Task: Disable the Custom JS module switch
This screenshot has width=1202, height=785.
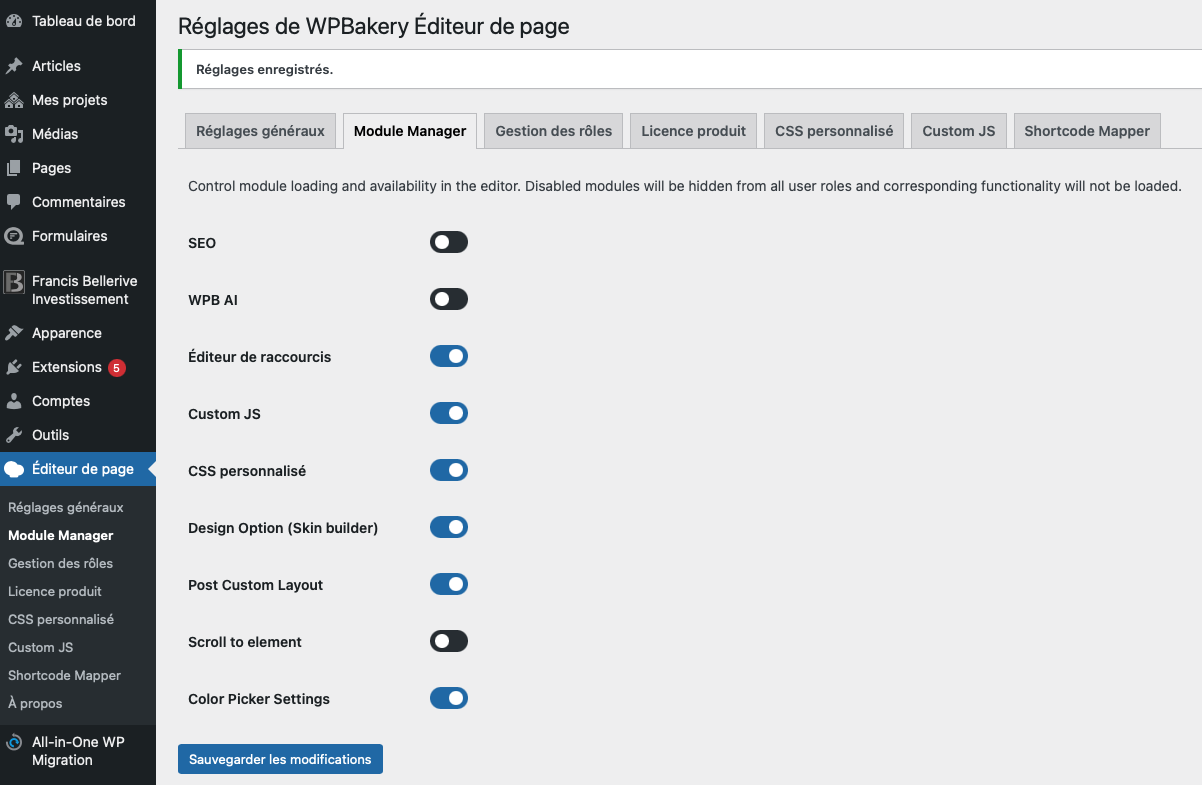Action: (448, 413)
